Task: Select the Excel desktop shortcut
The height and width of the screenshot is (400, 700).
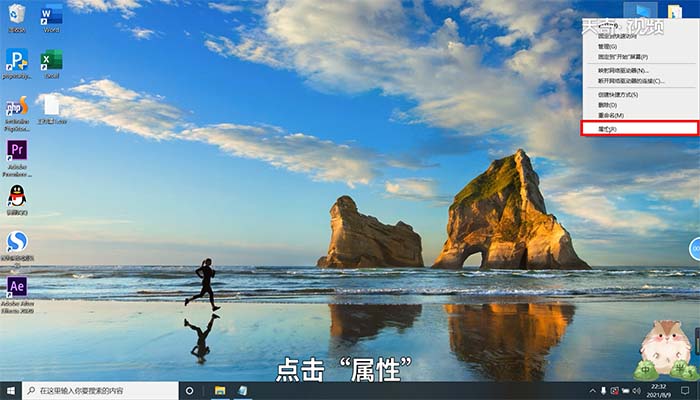Action: click(51, 63)
